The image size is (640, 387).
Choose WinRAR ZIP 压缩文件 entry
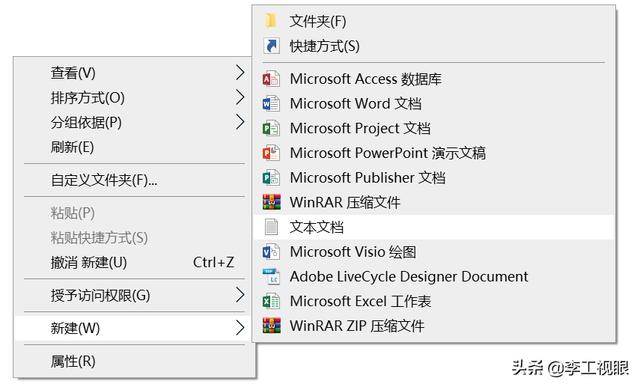[x=433, y=326]
